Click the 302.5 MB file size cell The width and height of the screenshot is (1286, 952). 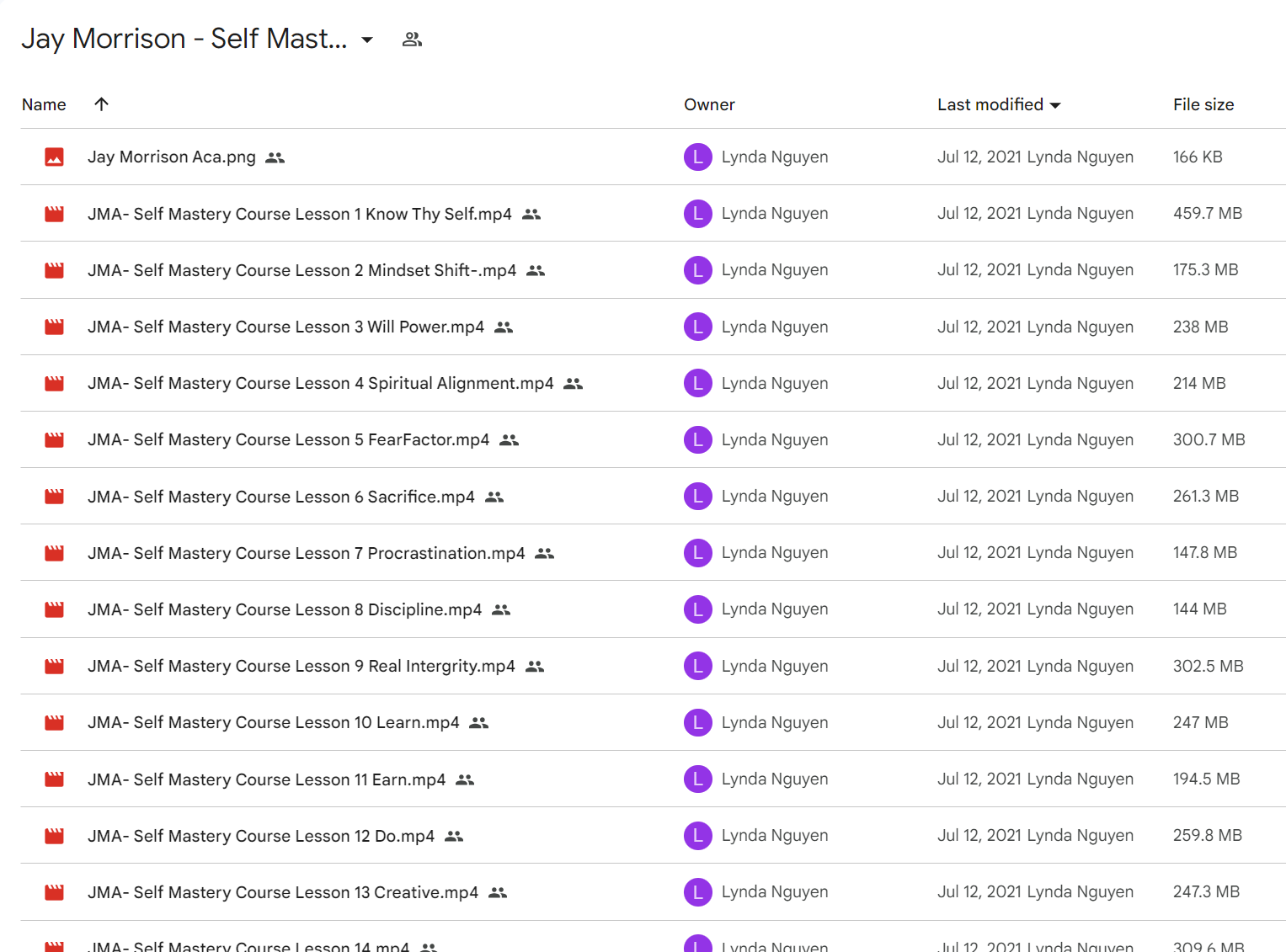click(1209, 666)
